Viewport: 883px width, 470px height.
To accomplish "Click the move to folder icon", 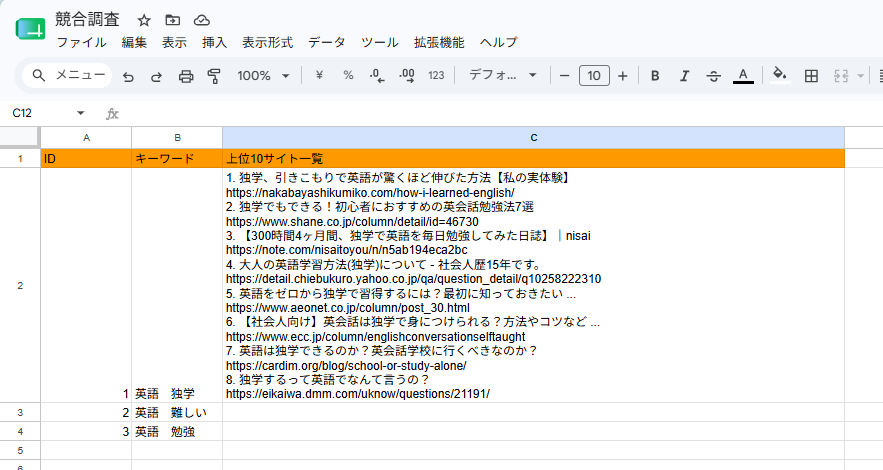I will [x=172, y=20].
